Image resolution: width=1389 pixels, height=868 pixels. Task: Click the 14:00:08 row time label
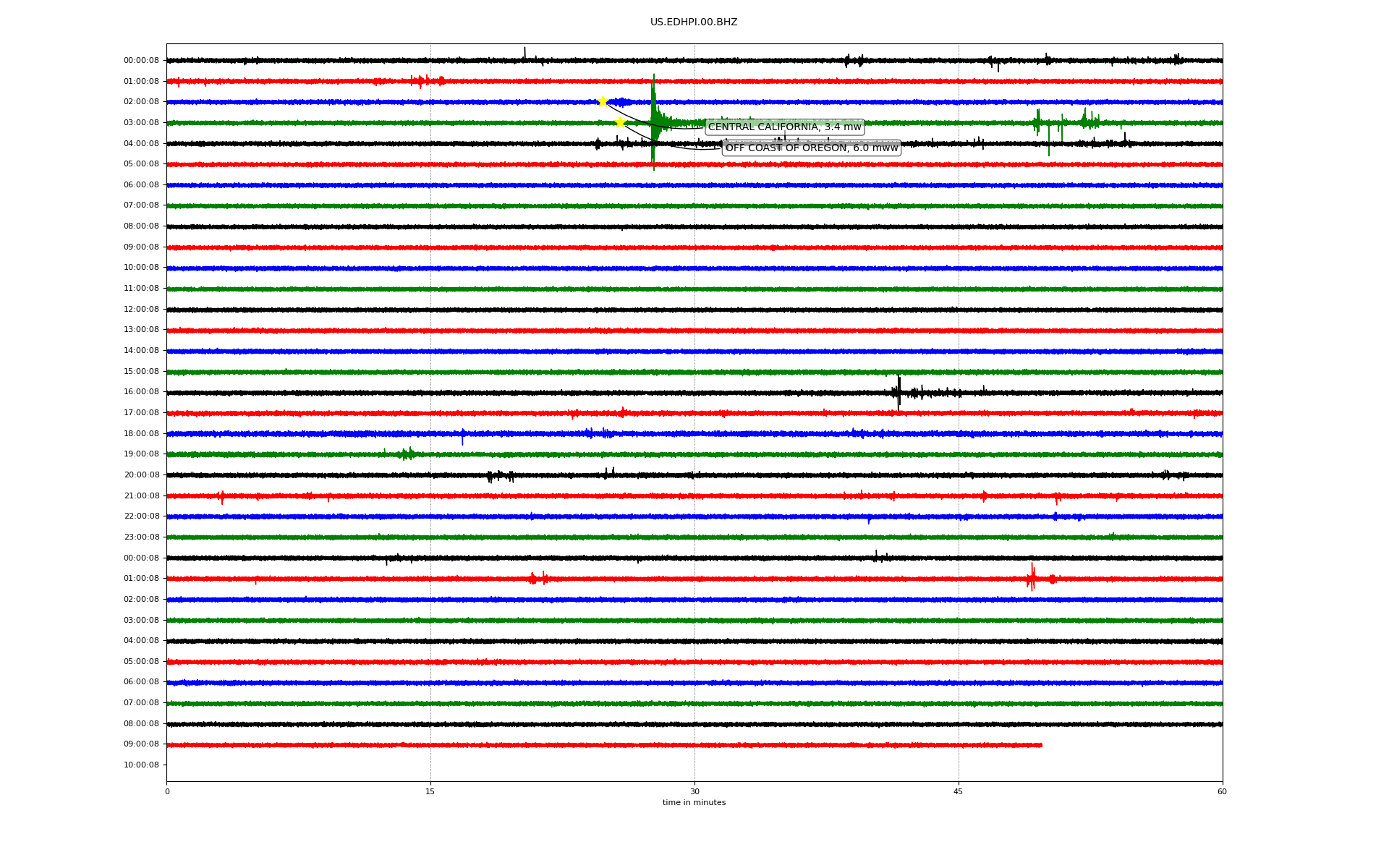coord(141,351)
